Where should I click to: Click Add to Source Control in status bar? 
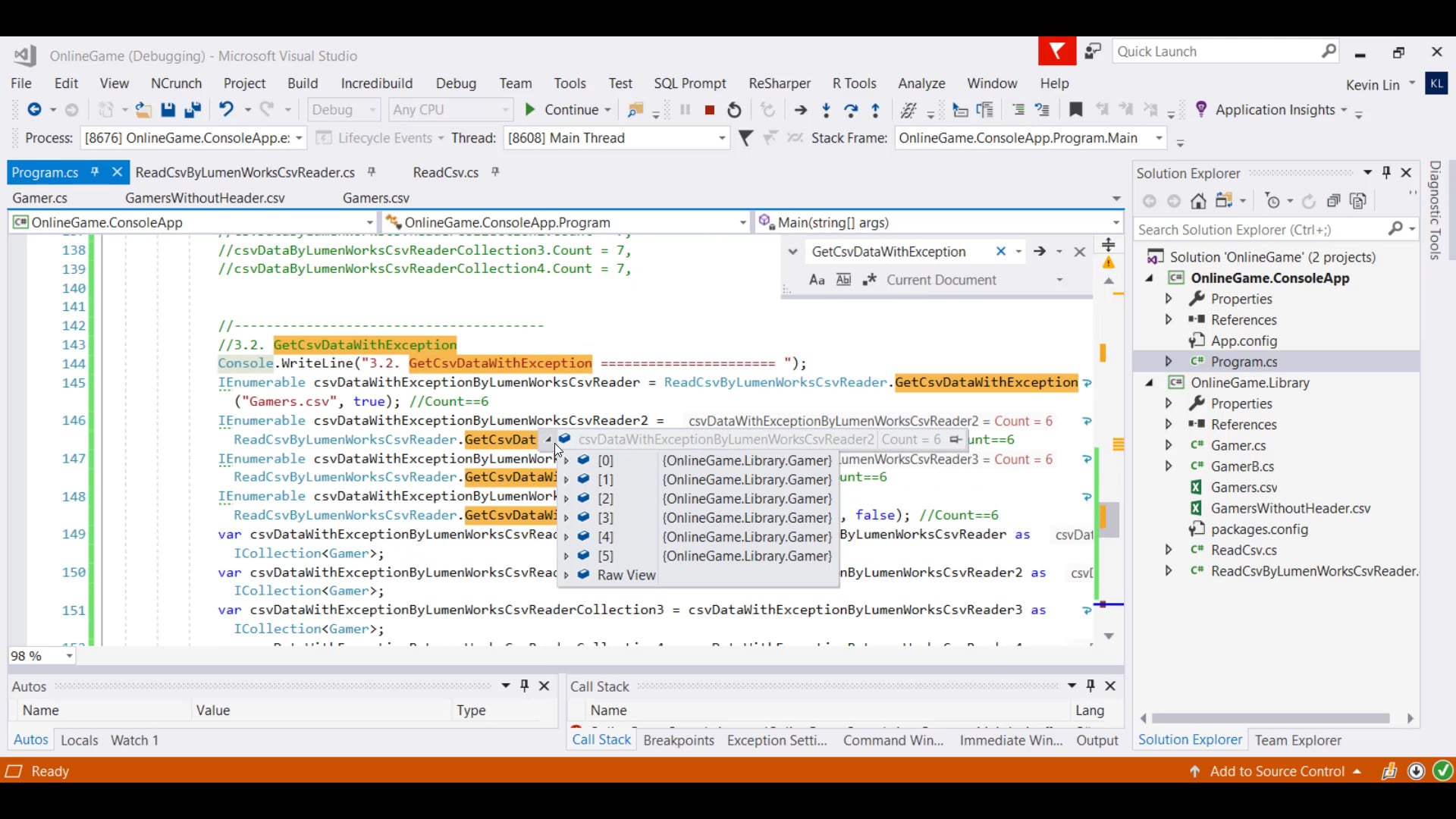pos(1276,772)
